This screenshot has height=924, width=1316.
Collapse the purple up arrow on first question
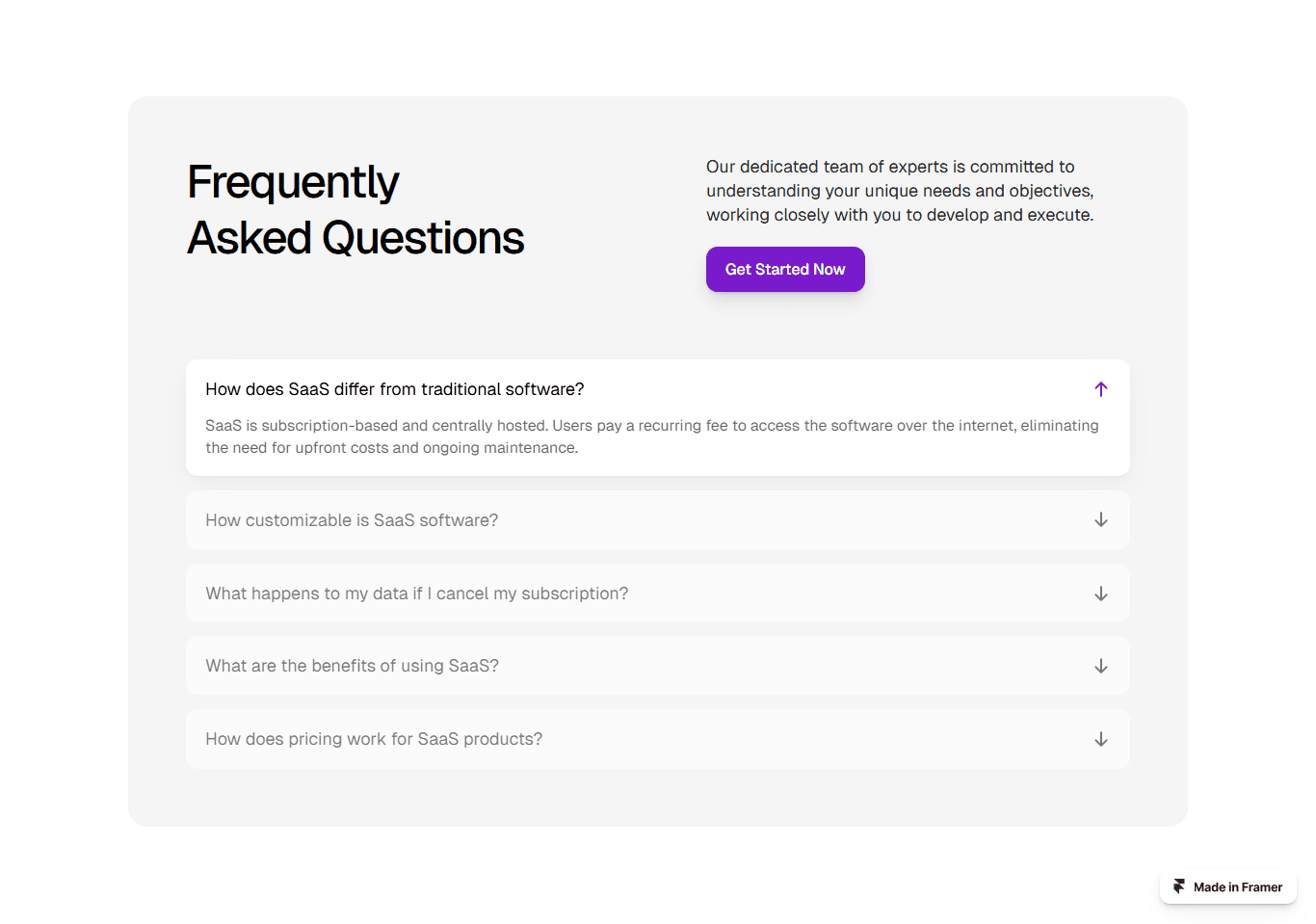tap(1101, 389)
